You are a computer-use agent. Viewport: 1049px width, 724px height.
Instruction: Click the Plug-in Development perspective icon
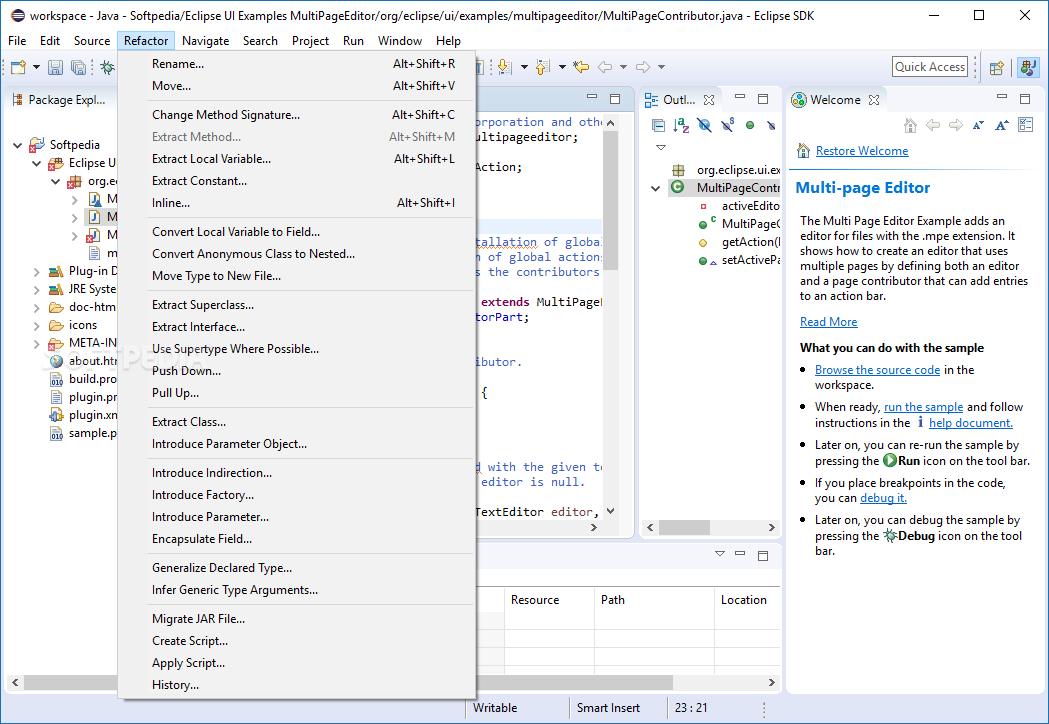(x=1028, y=67)
